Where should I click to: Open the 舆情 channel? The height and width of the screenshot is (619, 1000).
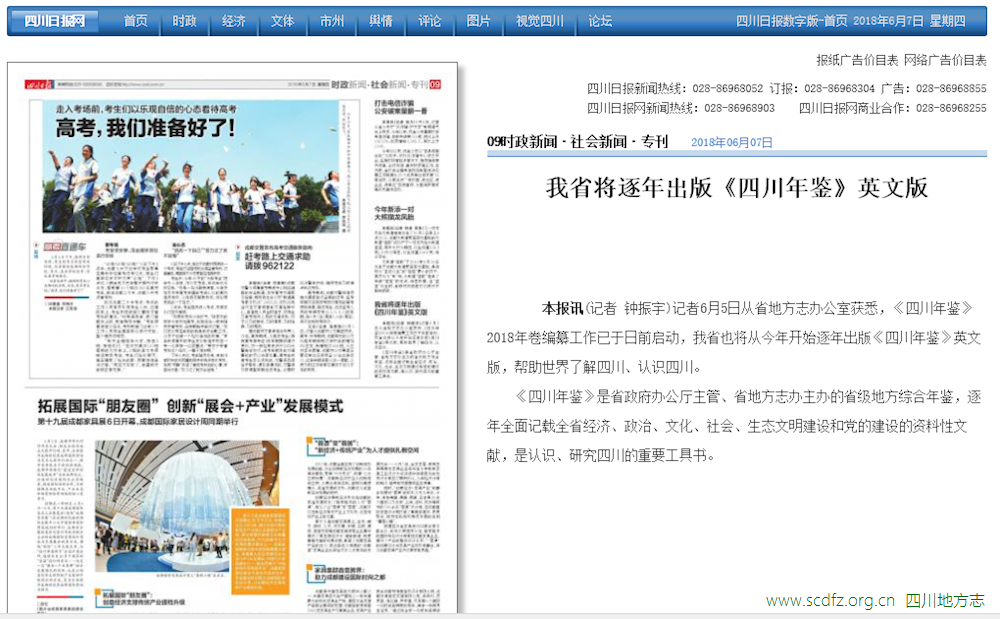(x=381, y=21)
